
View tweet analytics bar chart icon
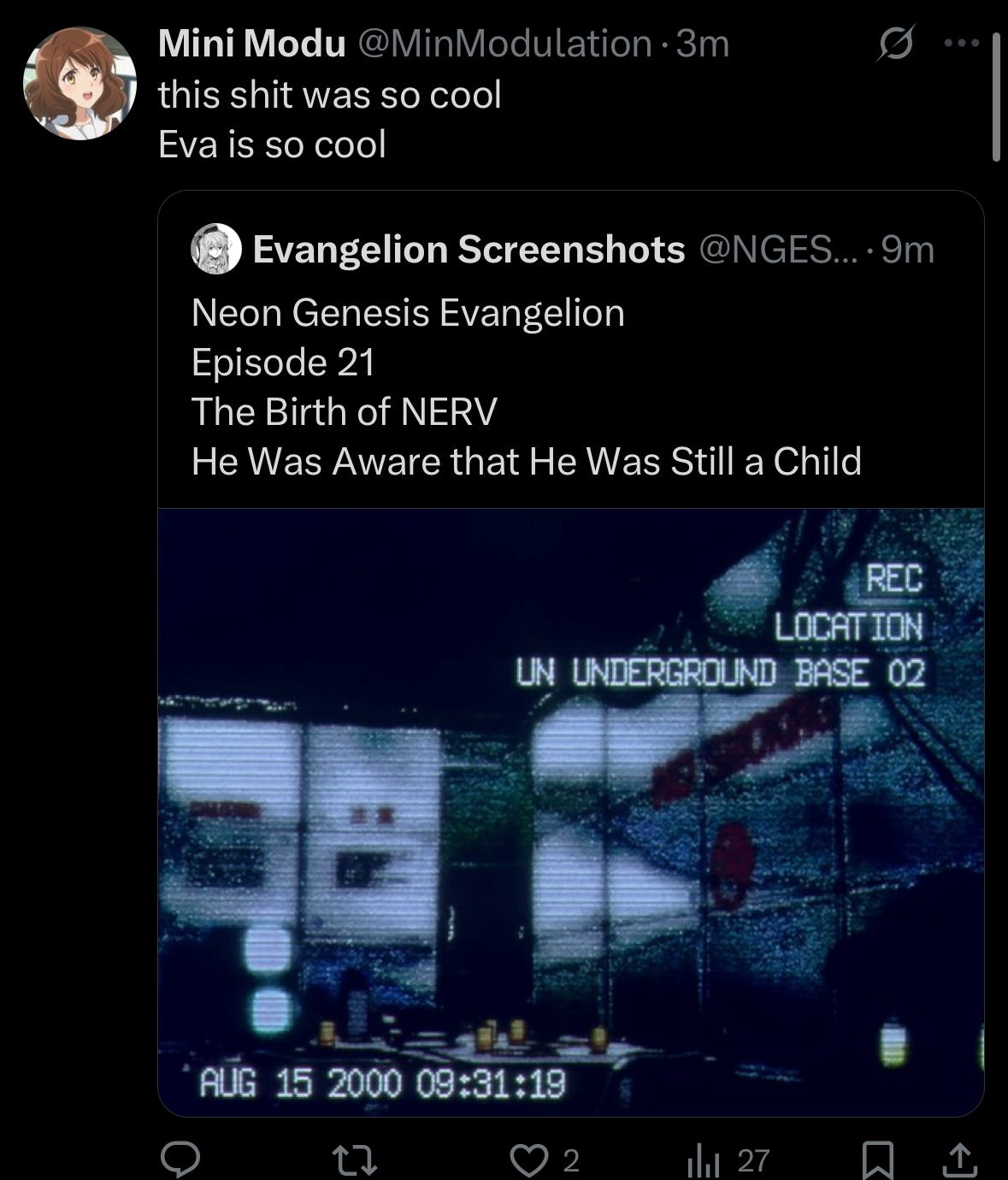(704, 1160)
